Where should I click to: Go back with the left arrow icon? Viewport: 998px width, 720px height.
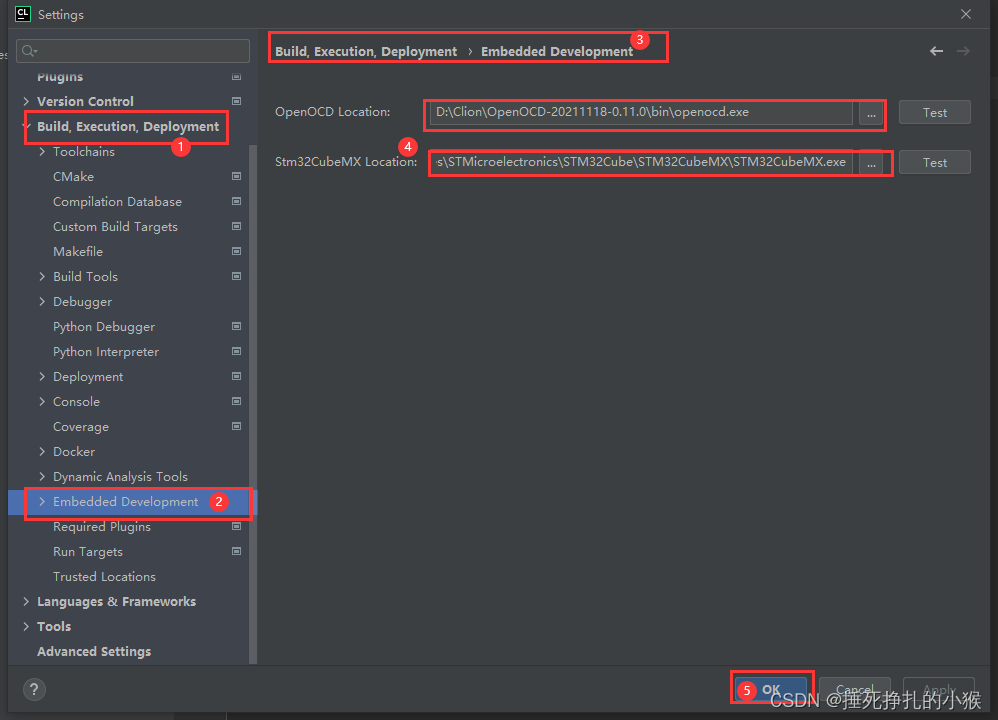[x=936, y=51]
